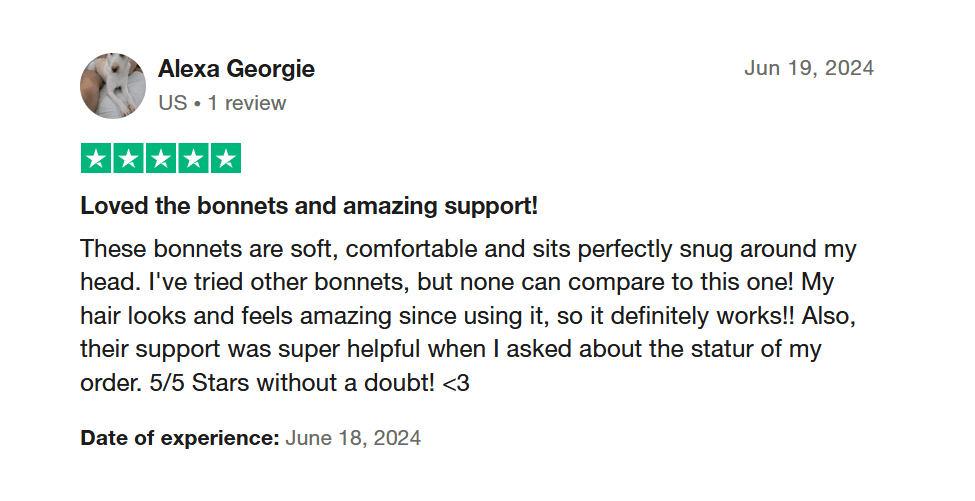Click the US country label
This screenshot has height=501, width=975.
(173, 103)
